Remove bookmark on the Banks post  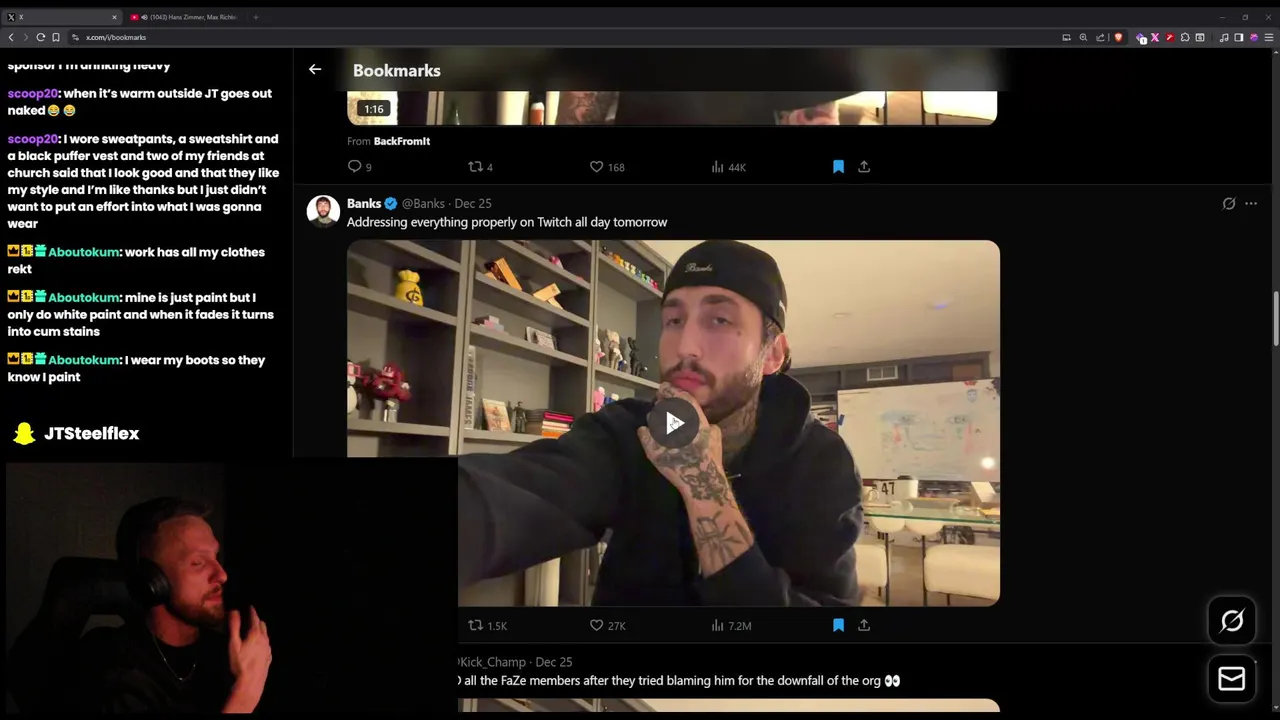838,625
